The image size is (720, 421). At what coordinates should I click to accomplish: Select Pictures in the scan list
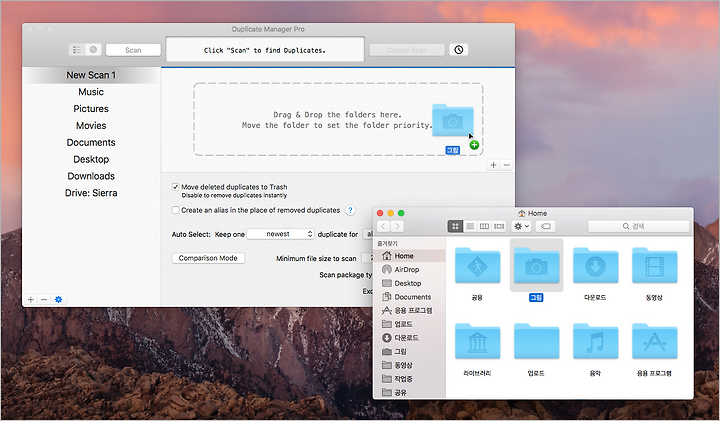[91, 109]
